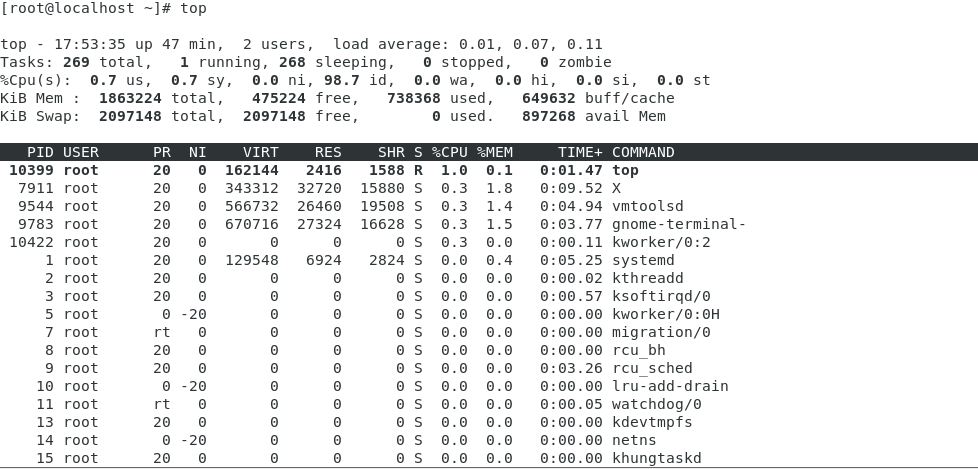This screenshot has height=469, width=978.
Task: Select PID 10399 in the process list
Action: click(x=31, y=170)
